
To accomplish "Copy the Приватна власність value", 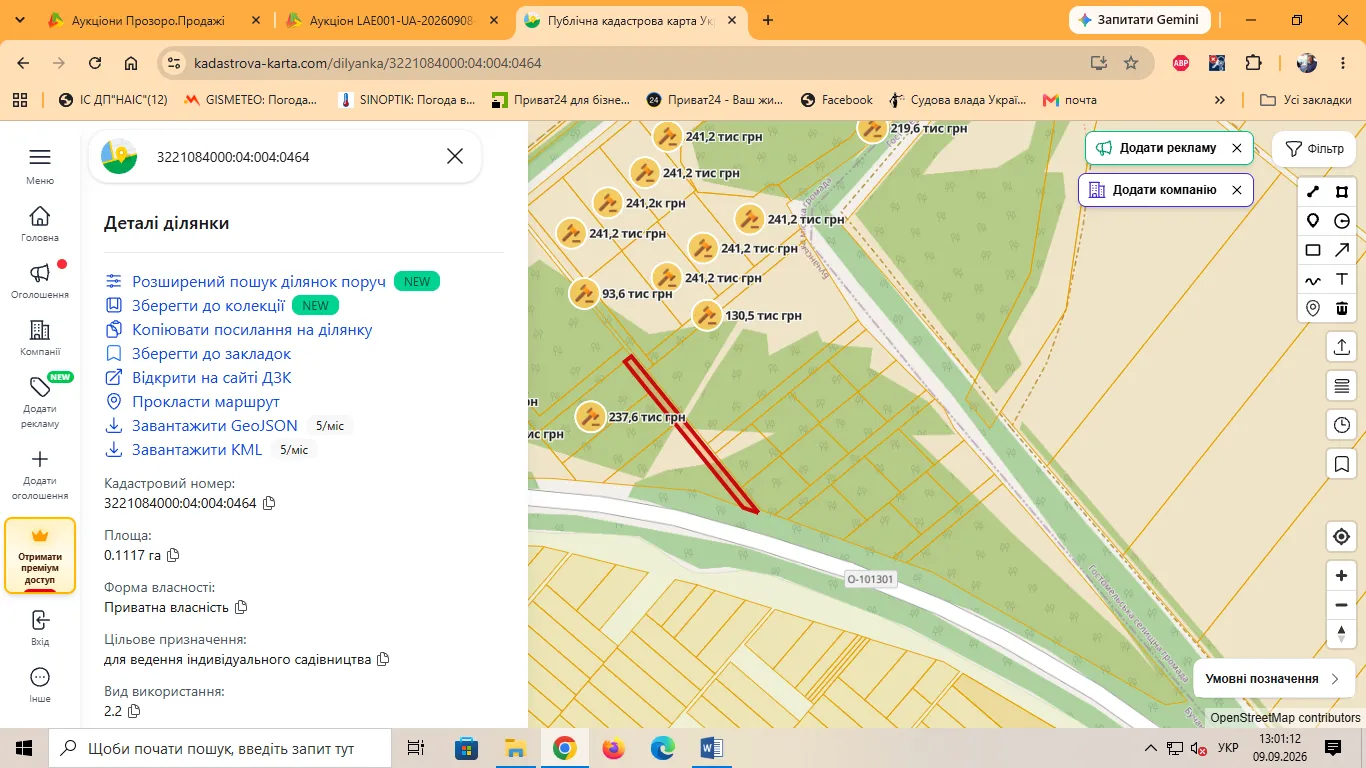I will [240, 607].
